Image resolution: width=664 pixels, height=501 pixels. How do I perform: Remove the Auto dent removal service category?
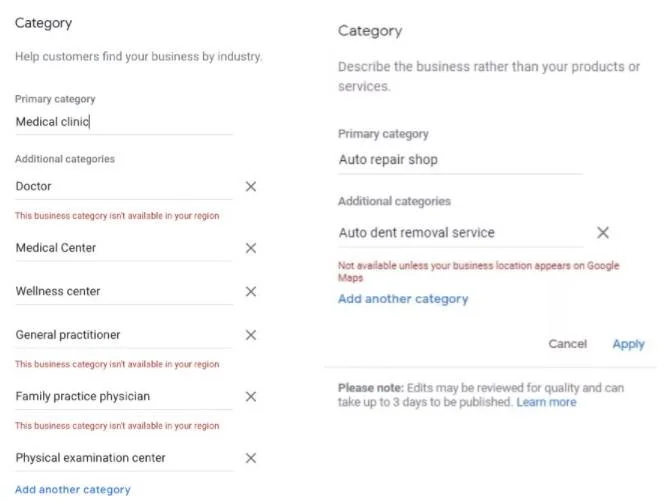[x=603, y=233]
